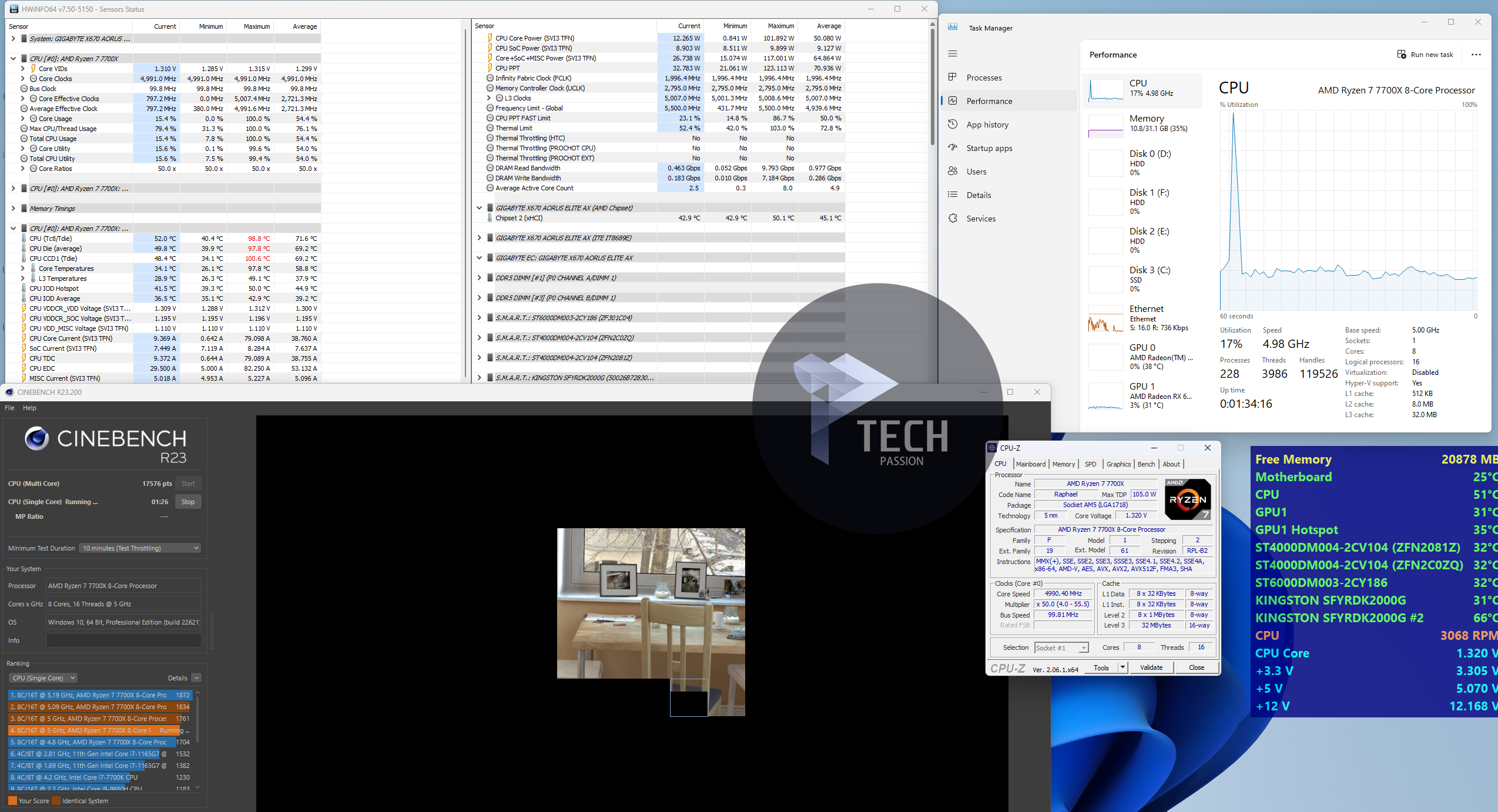Click the Details list icon in the sidebar
The height and width of the screenshot is (812, 1498).
(953, 194)
